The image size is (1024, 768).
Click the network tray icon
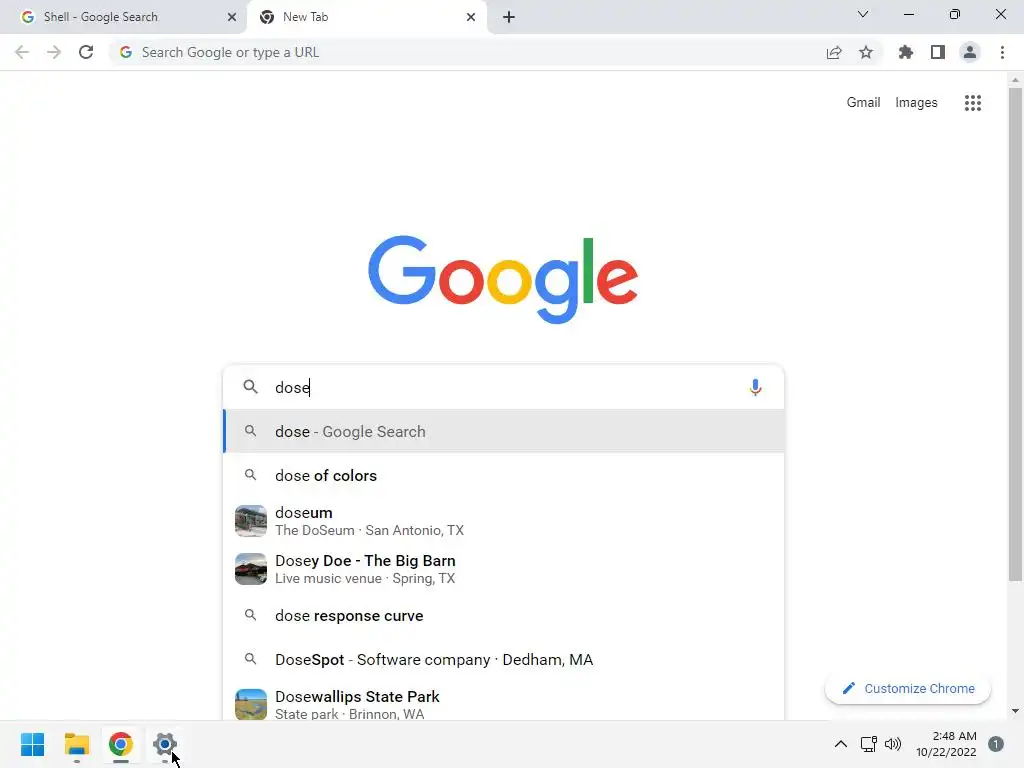coord(868,744)
